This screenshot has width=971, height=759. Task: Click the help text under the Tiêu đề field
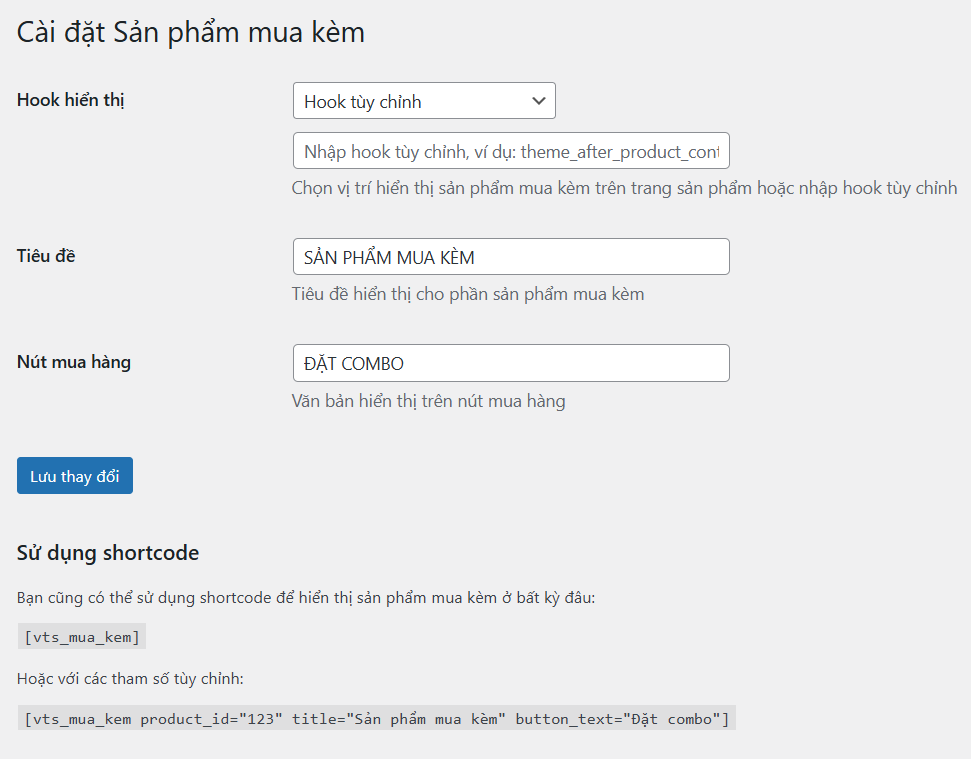(468, 294)
